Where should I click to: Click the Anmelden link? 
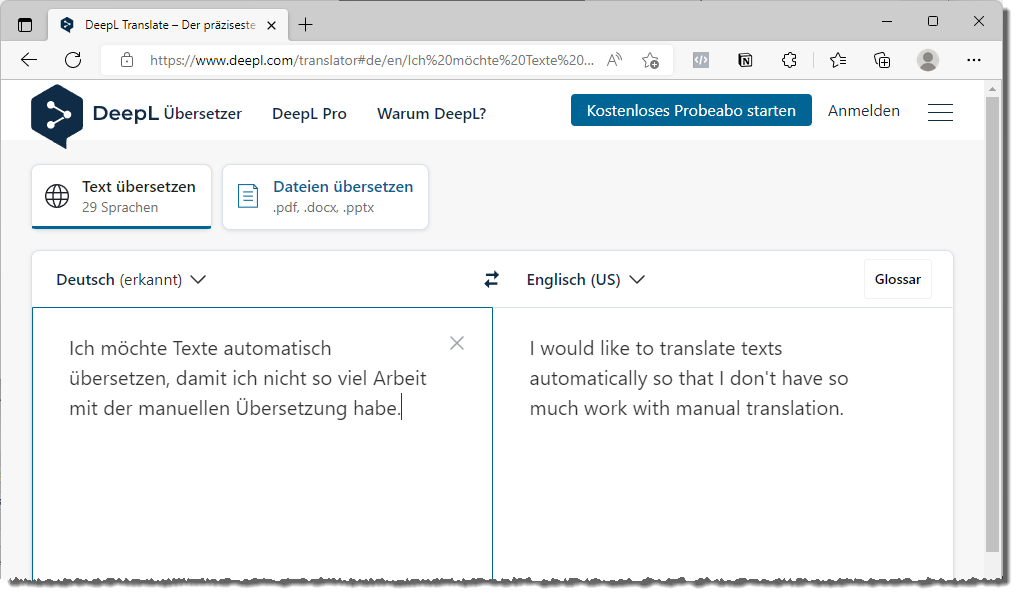863,111
